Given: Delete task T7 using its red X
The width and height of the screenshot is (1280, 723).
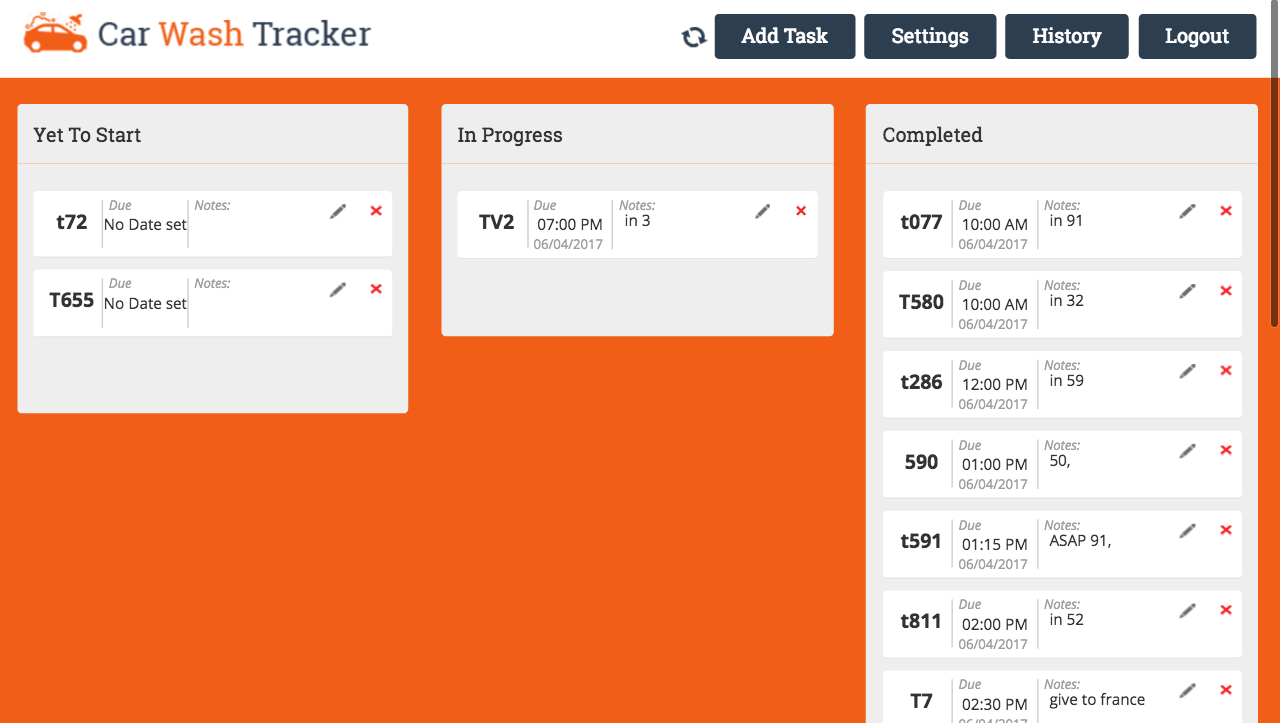Looking at the screenshot, I should pos(1225,689).
